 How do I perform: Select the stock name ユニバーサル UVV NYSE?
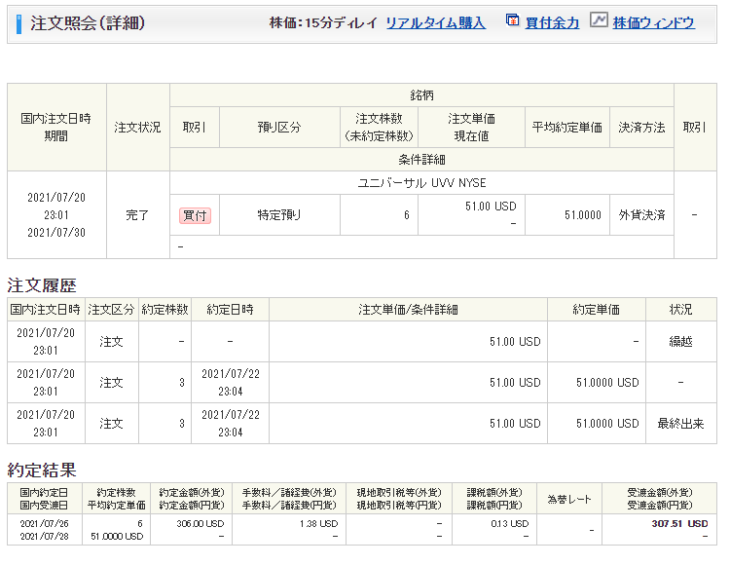[x=421, y=183]
